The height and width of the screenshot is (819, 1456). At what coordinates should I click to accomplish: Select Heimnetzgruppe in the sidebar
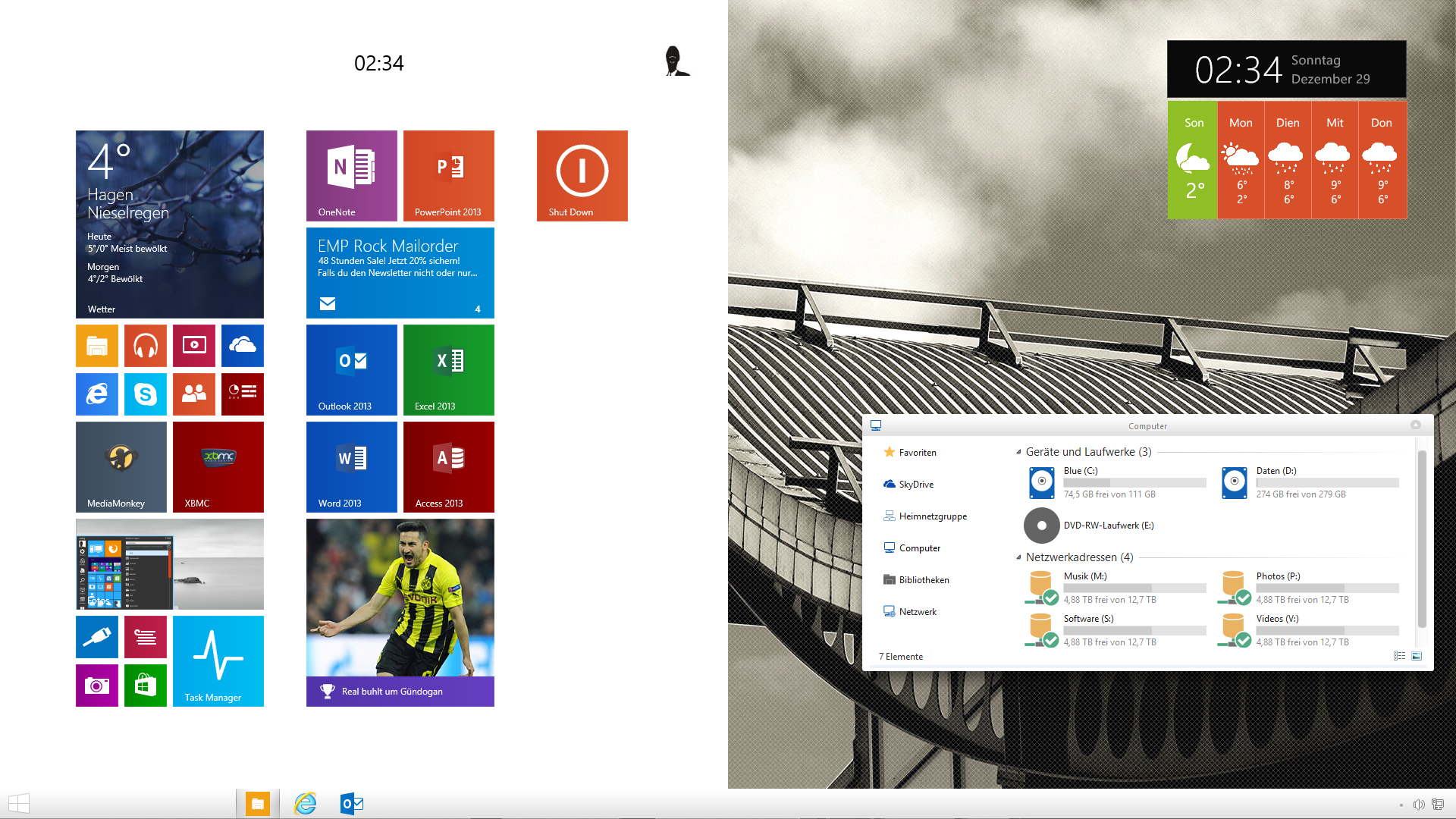[x=924, y=516]
